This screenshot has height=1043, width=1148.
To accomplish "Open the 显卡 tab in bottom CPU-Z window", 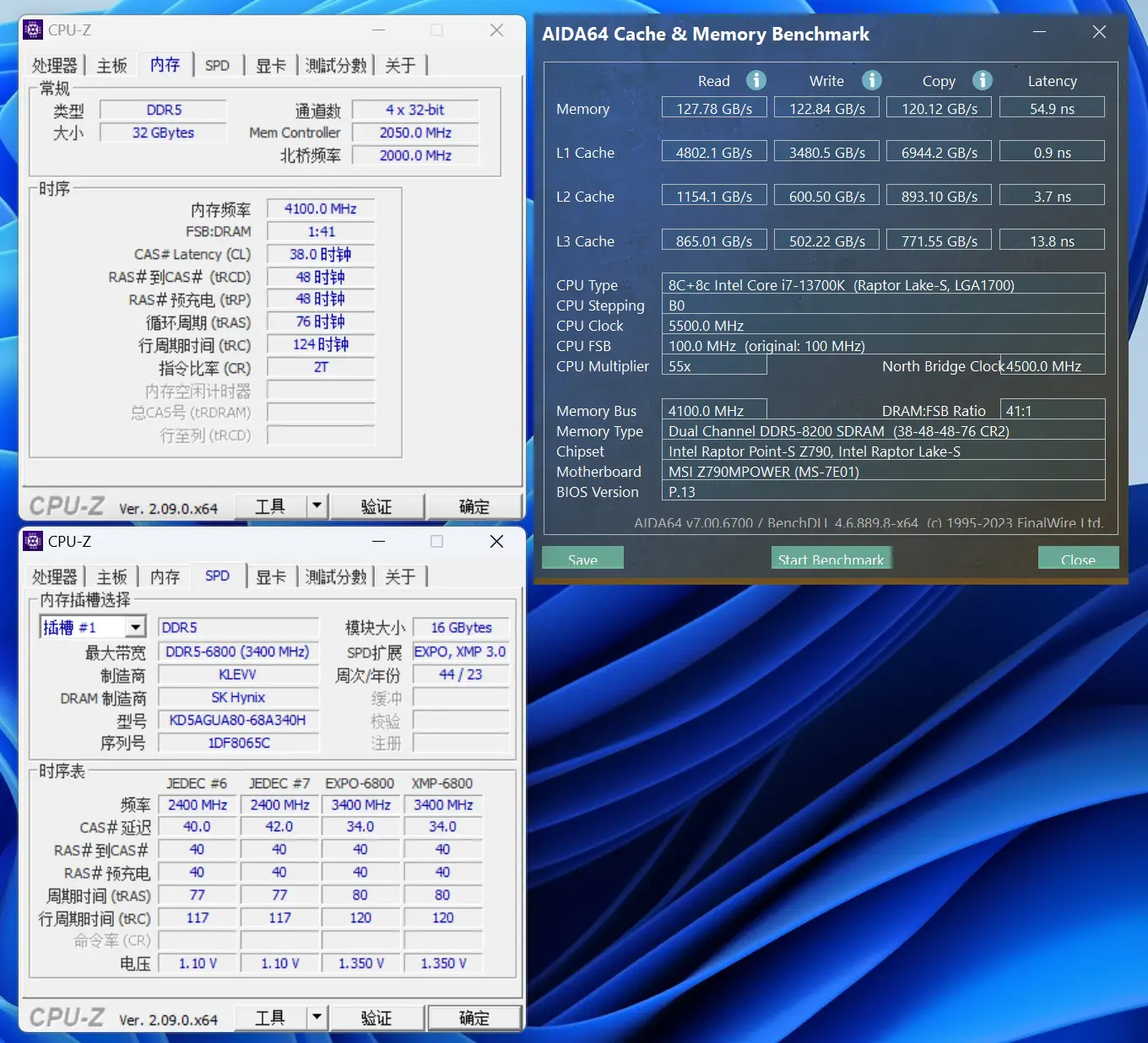I will coord(271,577).
